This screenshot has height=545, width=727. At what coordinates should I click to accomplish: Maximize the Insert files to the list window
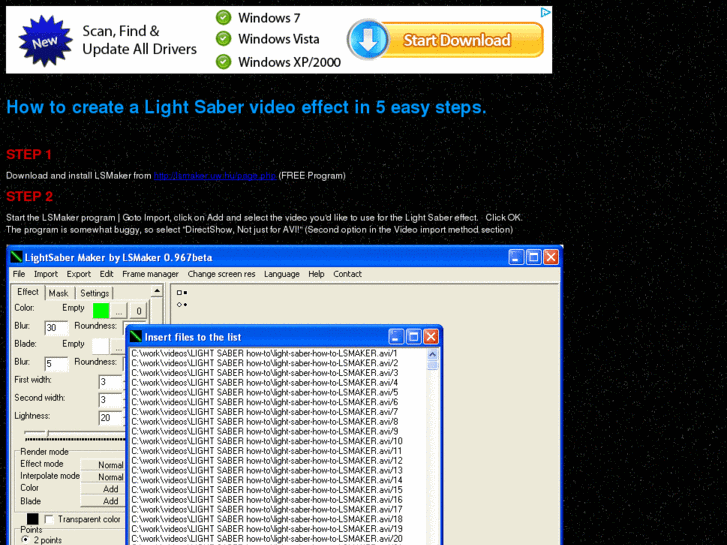point(413,336)
